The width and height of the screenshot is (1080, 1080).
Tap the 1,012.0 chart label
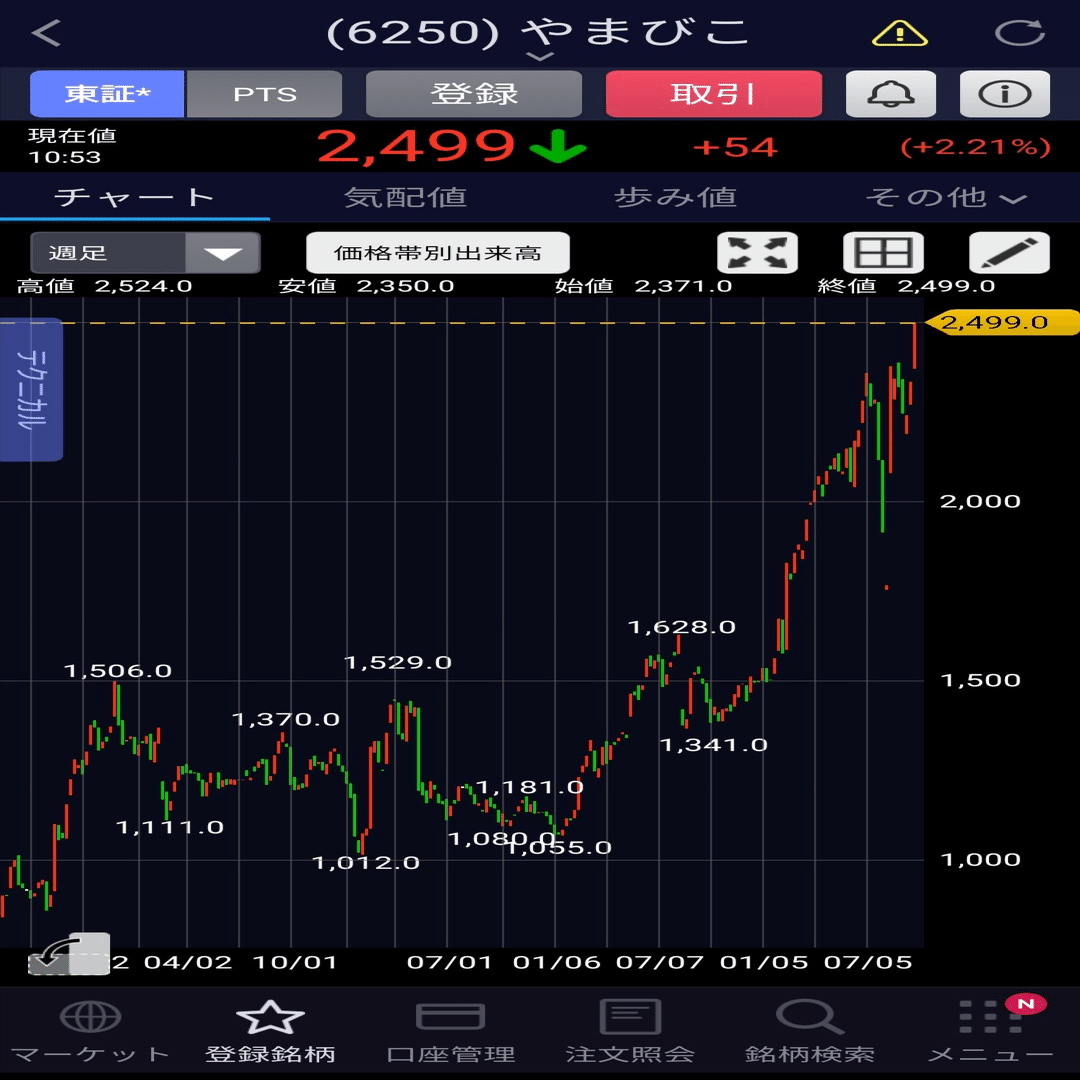tap(366, 863)
